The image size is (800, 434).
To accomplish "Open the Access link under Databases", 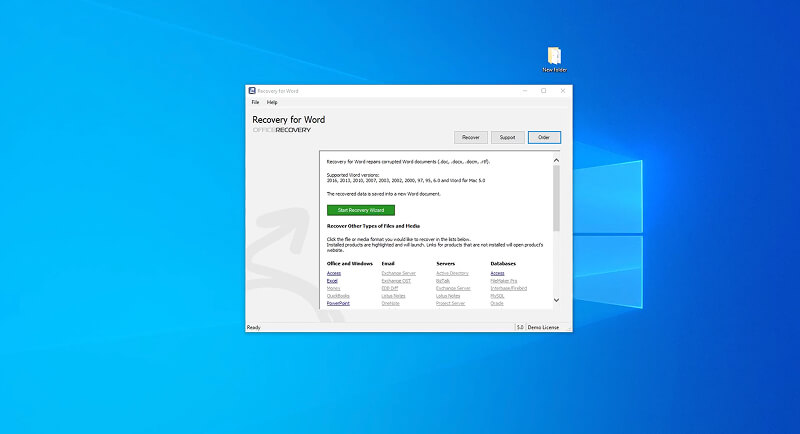I will pos(497,273).
